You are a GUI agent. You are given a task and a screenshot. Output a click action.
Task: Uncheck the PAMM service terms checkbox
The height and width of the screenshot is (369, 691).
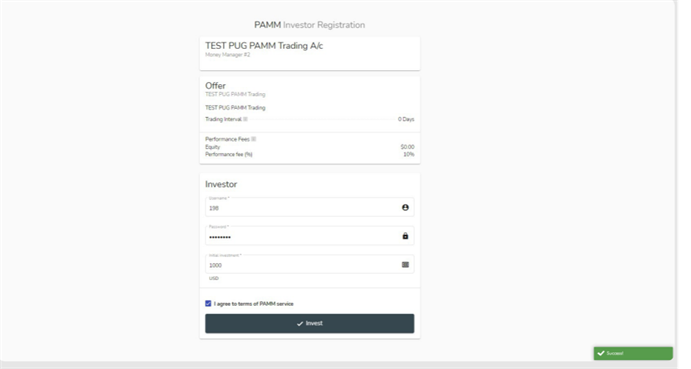pos(208,303)
